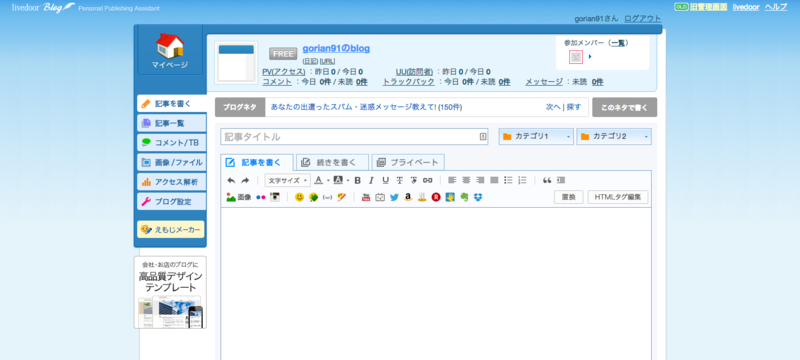Click 次へ in ブログネタ bar
The image size is (800, 360).
(x=553, y=107)
